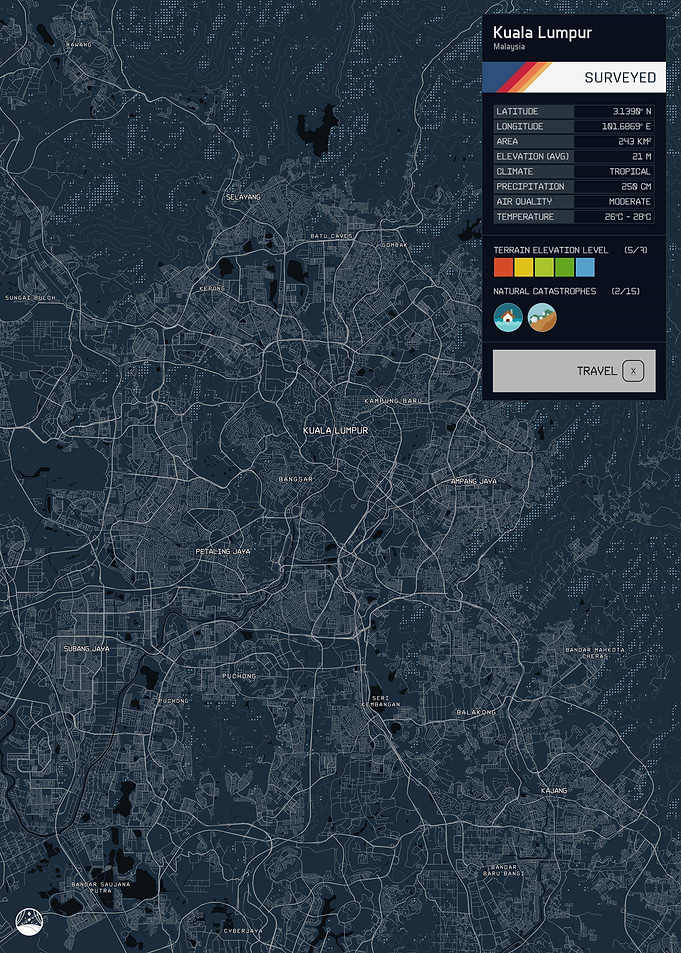681x953 pixels.
Task: Click the CYBERJAYA map label
Action: [243, 931]
